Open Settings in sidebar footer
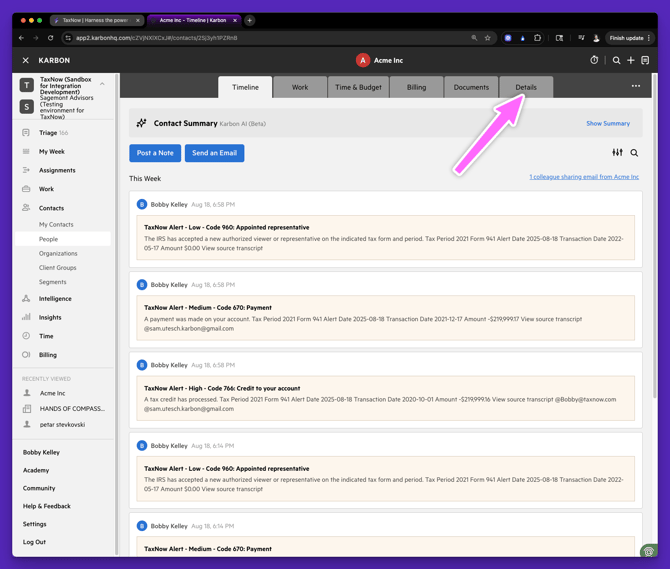The width and height of the screenshot is (670, 569). click(35, 524)
